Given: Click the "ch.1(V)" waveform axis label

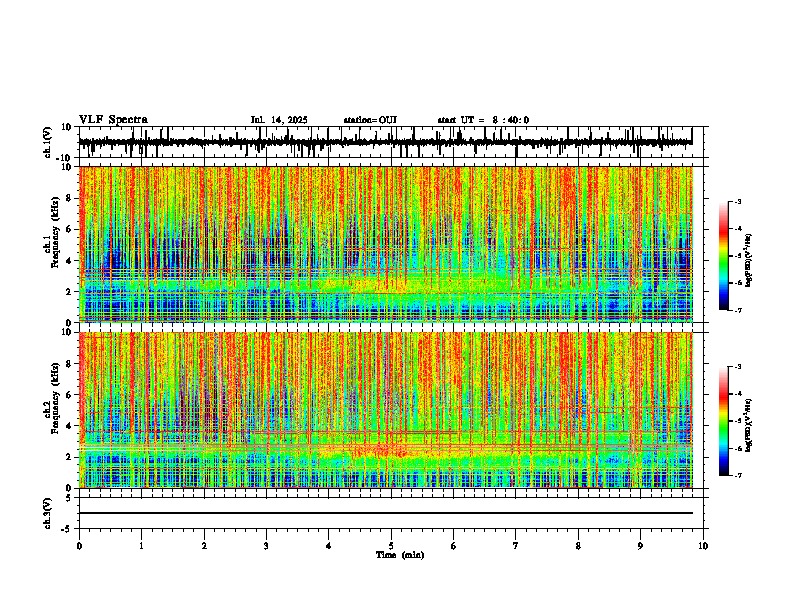Looking at the screenshot, I should 48,142.
